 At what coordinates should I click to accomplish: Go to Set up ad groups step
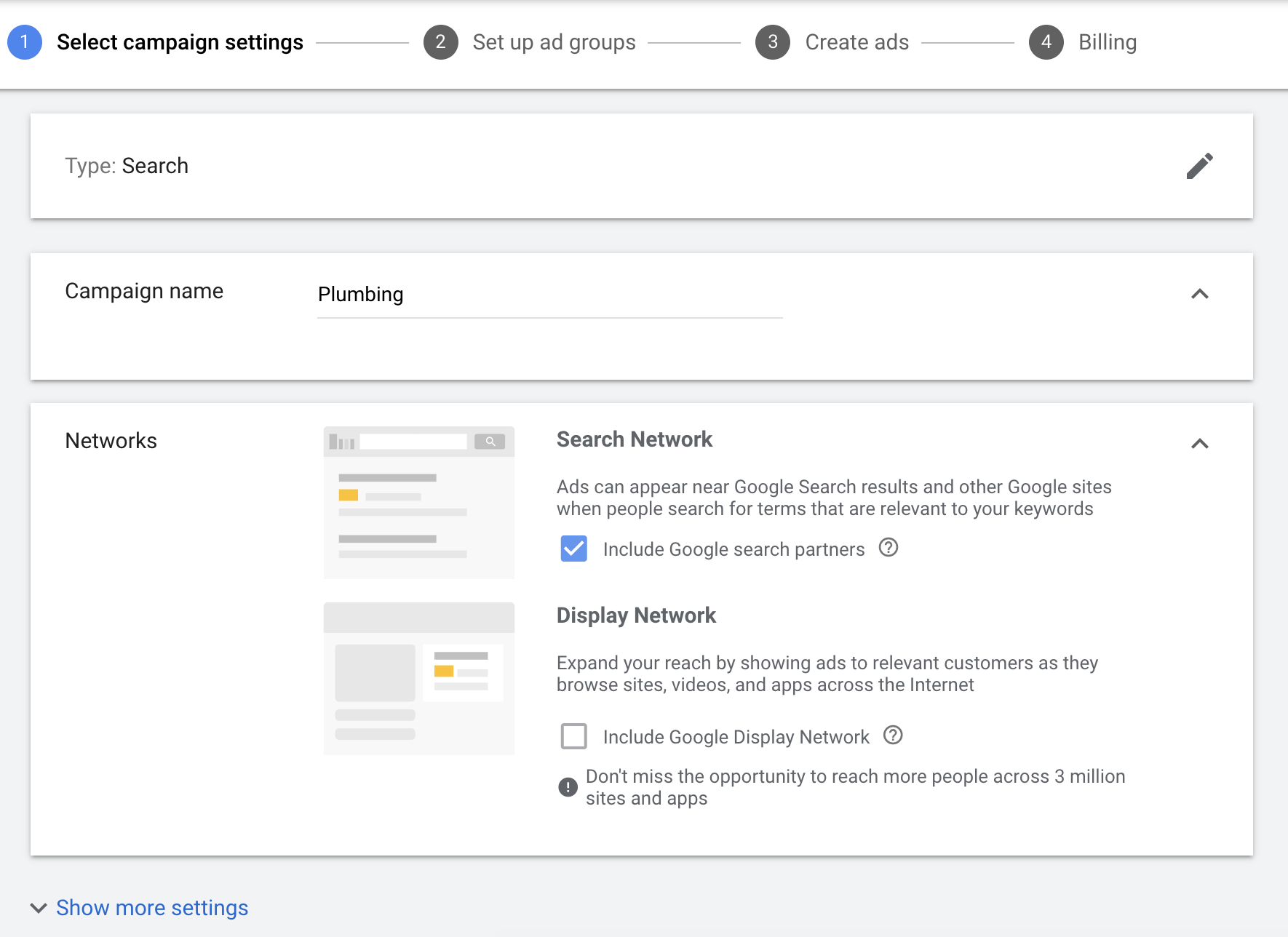554,42
